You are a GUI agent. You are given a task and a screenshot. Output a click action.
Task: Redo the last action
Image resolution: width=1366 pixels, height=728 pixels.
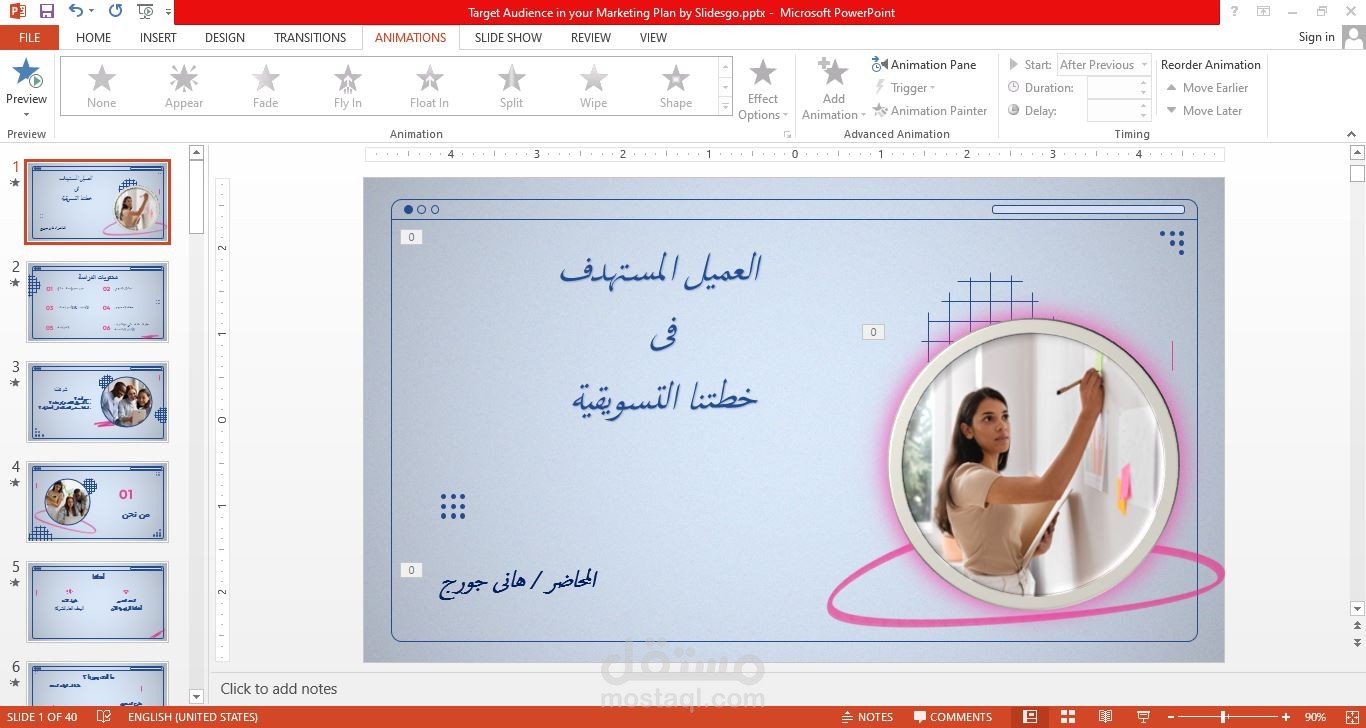tap(115, 12)
